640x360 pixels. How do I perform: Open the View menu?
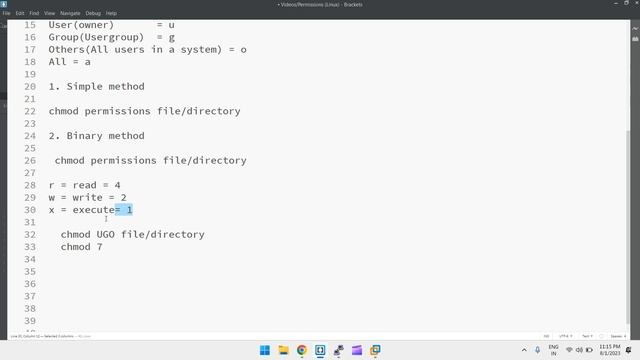49,13
